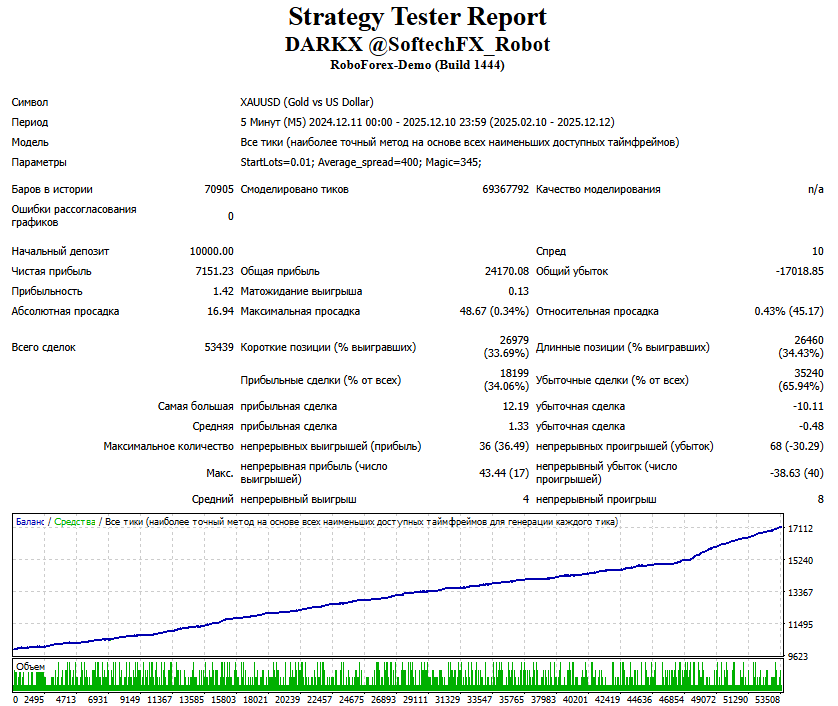Select the 68 (-30.29) consecutive losses value
Viewport: 838px width, 706px height.
[796, 446]
